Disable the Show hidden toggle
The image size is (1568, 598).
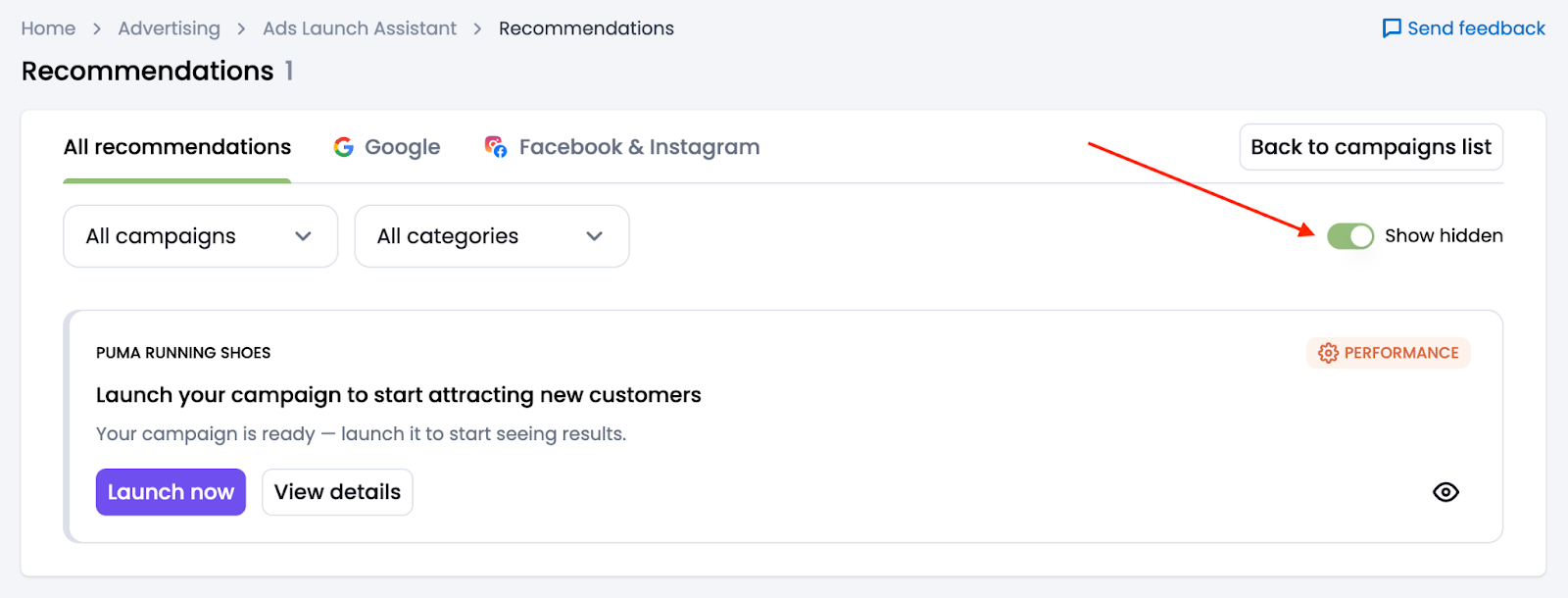tap(1350, 236)
